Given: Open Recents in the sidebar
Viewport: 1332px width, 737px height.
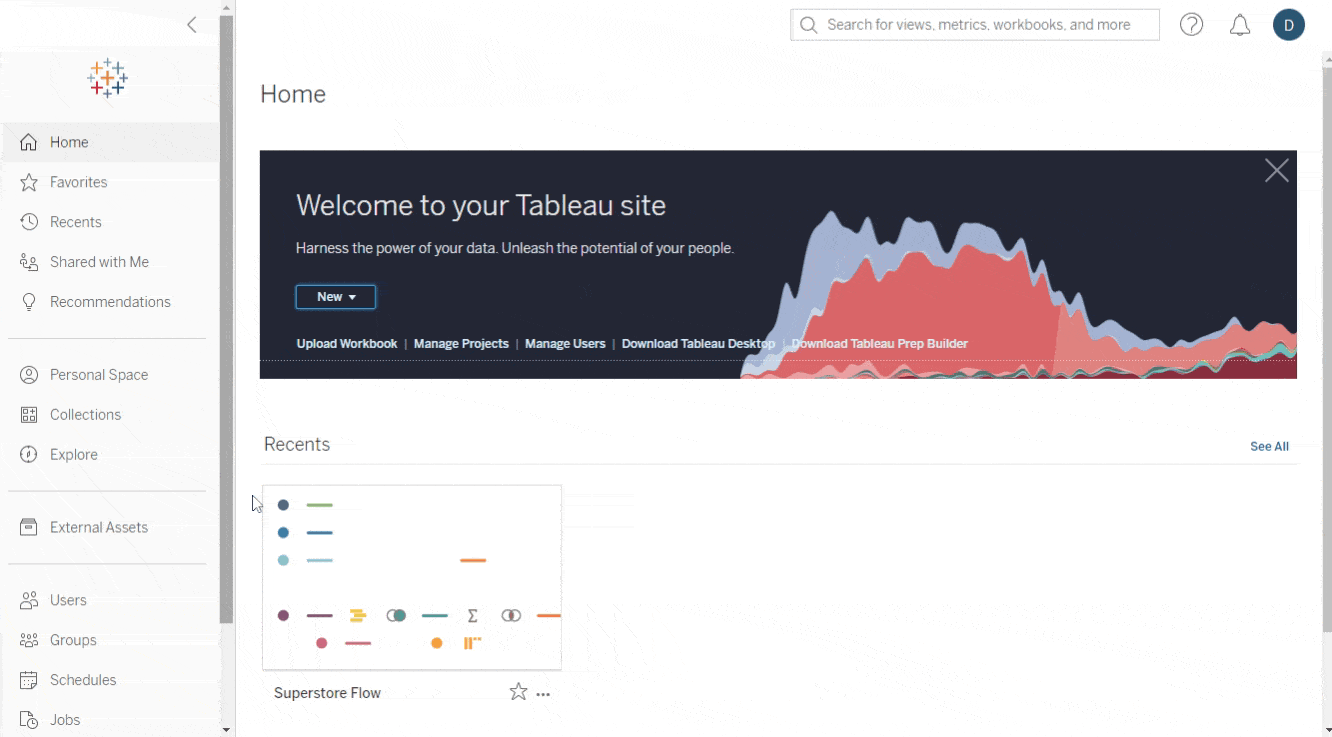Looking at the screenshot, I should click(76, 222).
